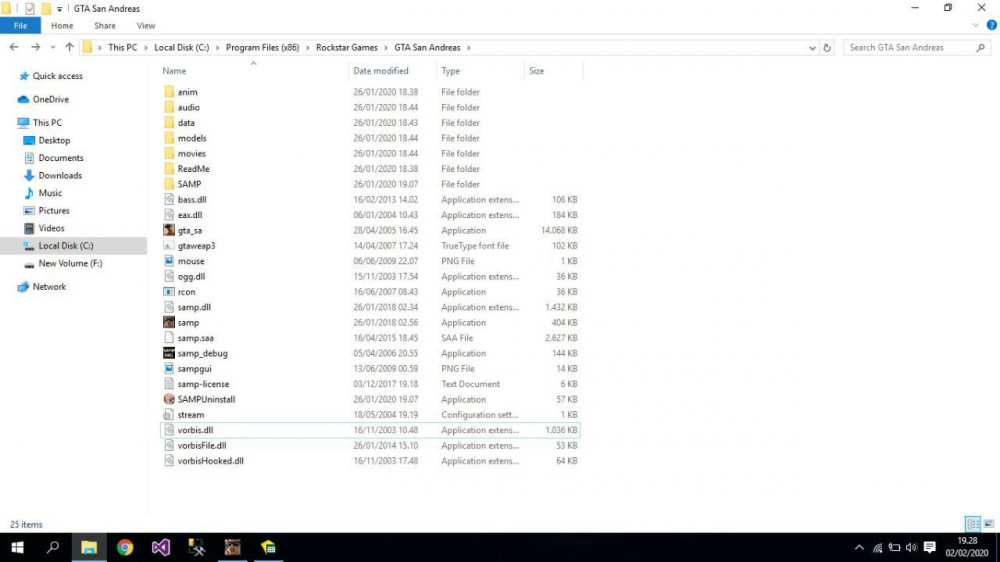This screenshot has width=1000, height=562.
Task: Open the Home ribbon tab
Action: click(62, 26)
